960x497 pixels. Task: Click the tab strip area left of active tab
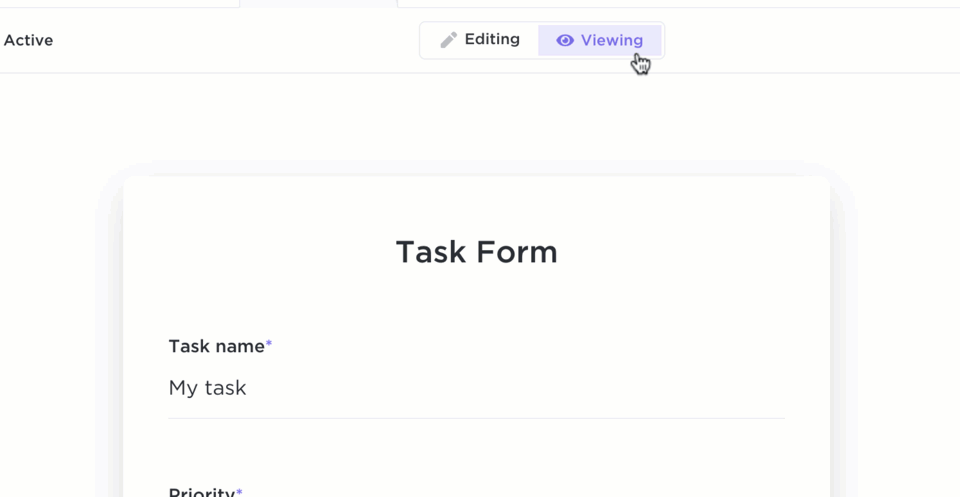point(120,3)
